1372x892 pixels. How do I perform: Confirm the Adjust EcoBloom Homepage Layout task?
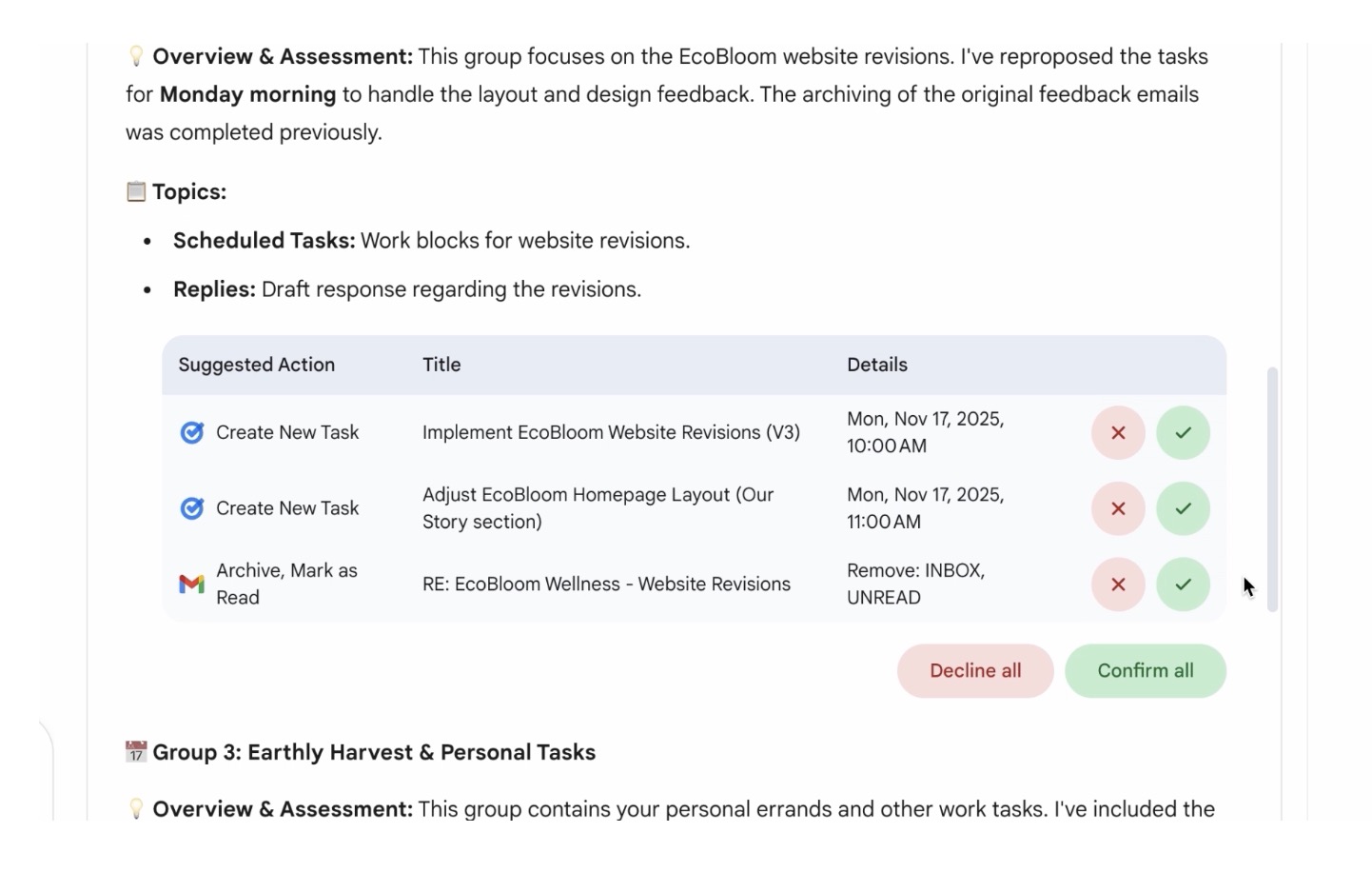(1183, 508)
